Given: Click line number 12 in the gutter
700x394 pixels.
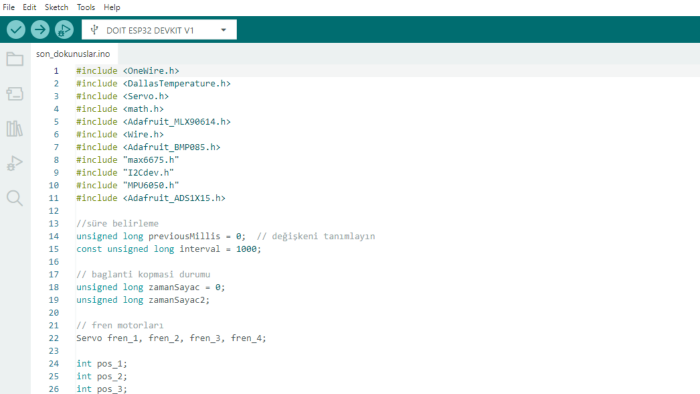Looking at the screenshot, I should 54,211.
